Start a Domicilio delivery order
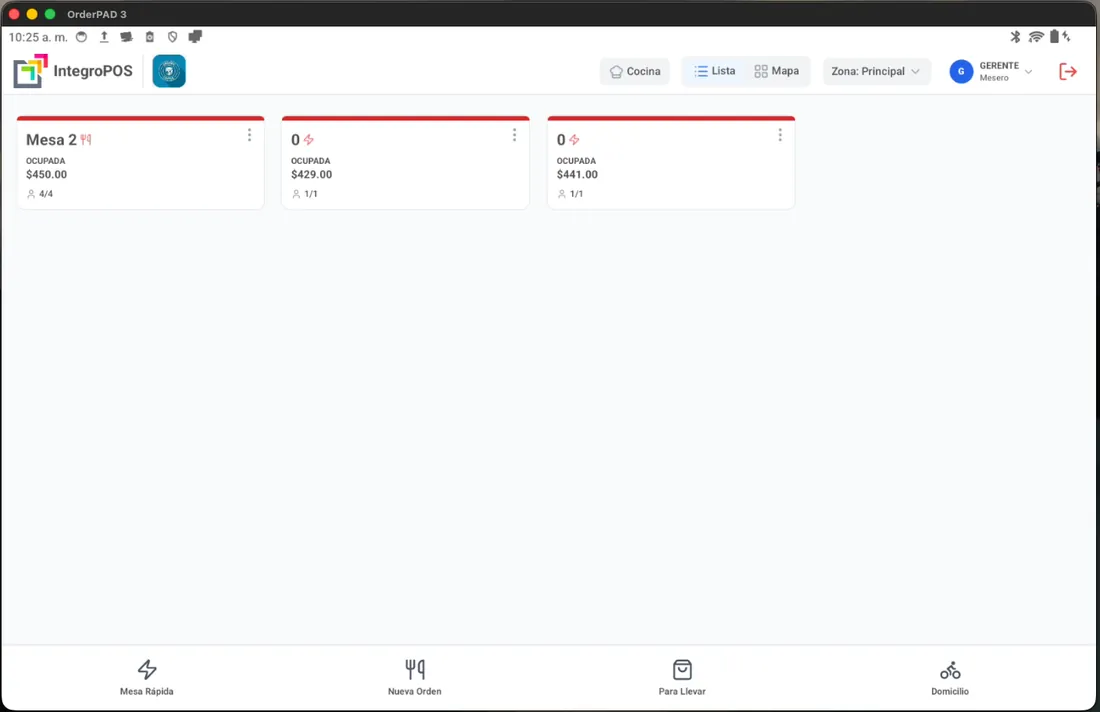The width and height of the screenshot is (1100, 712). click(950, 678)
